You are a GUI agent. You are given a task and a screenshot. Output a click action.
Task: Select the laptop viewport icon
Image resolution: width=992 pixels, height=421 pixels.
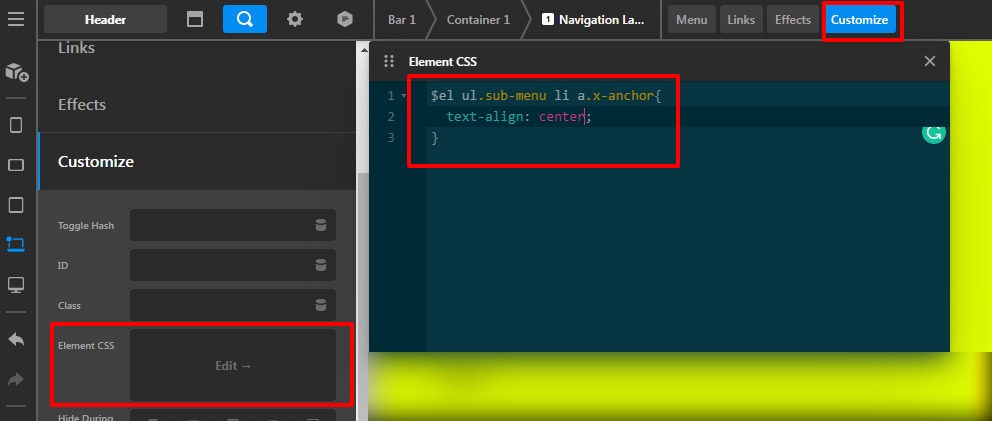pyautogui.click(x=16, y=244)
